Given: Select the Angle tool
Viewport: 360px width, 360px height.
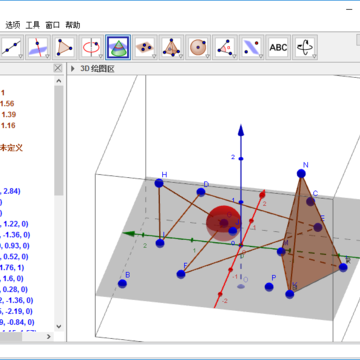Looking at the screenshot, I should click(225, 47).
